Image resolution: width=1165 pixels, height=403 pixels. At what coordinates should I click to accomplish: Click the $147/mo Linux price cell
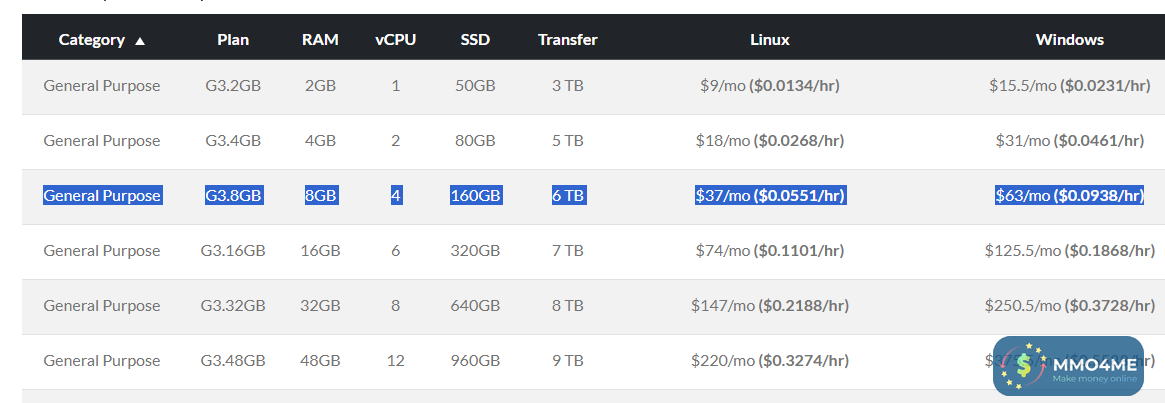769,306
